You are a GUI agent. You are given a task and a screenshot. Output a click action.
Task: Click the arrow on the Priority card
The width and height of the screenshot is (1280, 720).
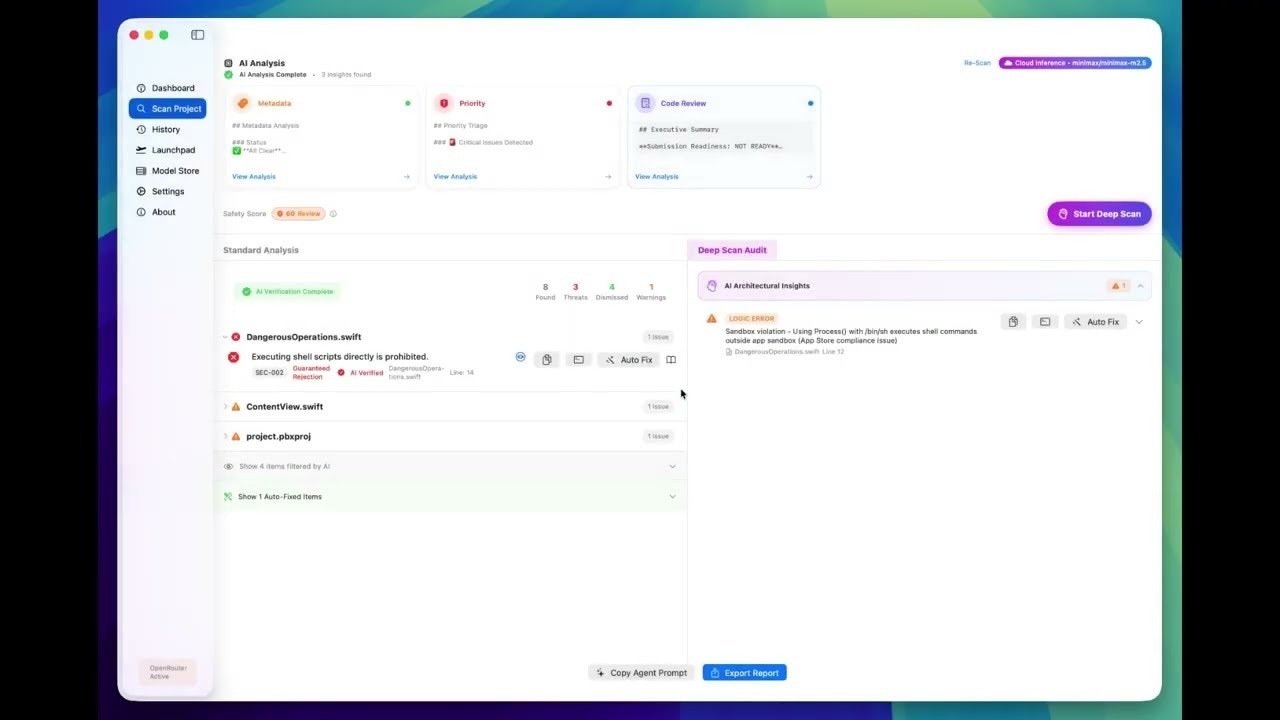(x=608, y=177)
